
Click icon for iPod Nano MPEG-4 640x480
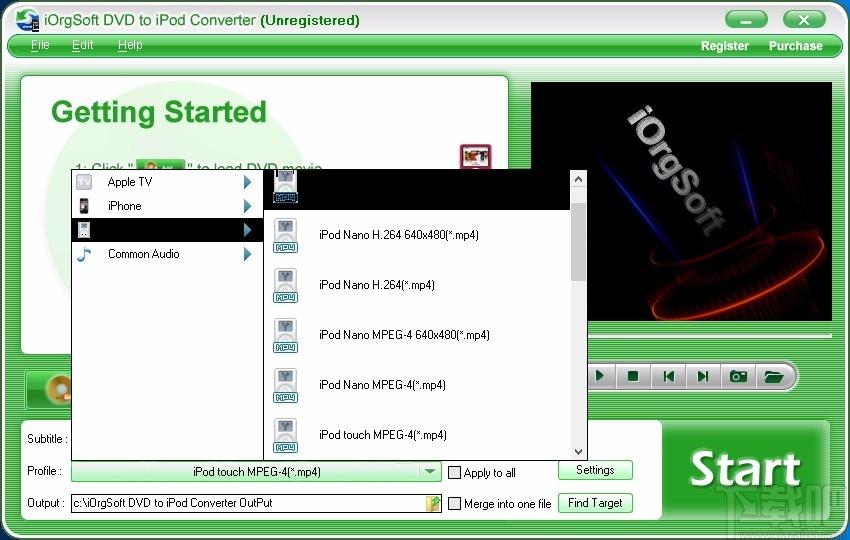(x=285, y=335)
